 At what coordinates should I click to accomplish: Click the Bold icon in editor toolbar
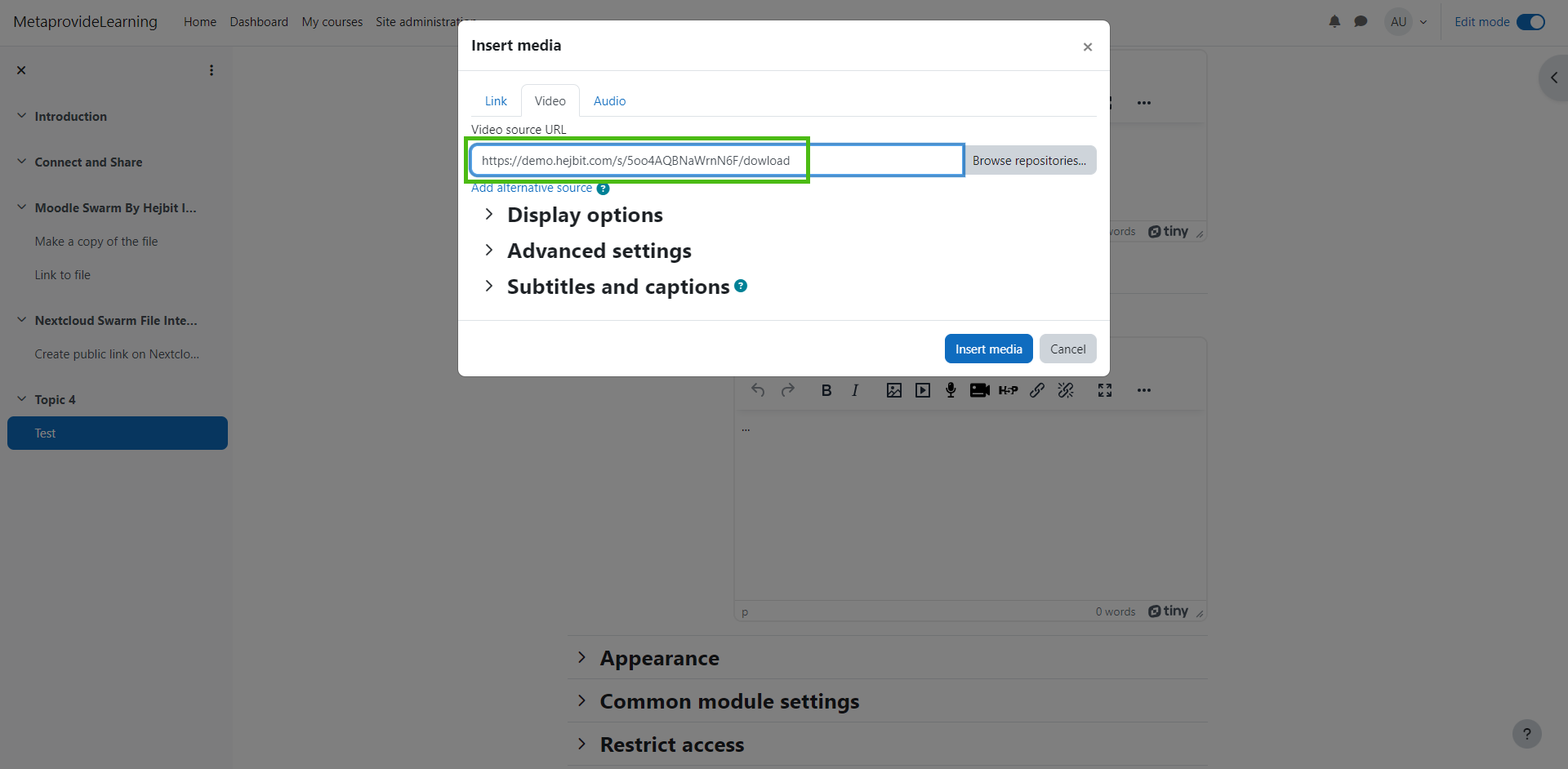[x=826, y=390]
